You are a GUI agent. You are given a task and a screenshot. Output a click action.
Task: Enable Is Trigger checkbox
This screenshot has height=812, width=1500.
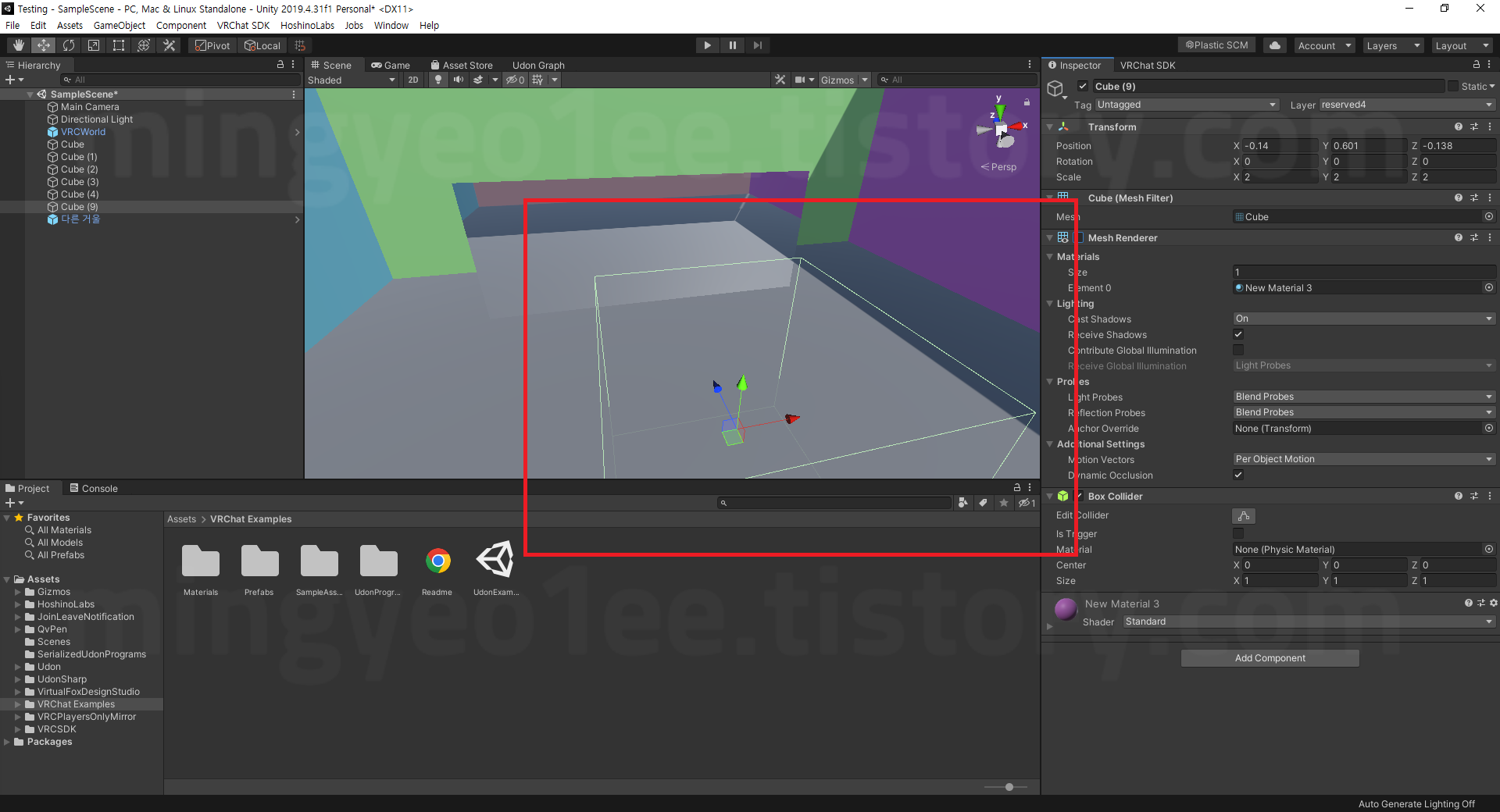pos(1238,533)
